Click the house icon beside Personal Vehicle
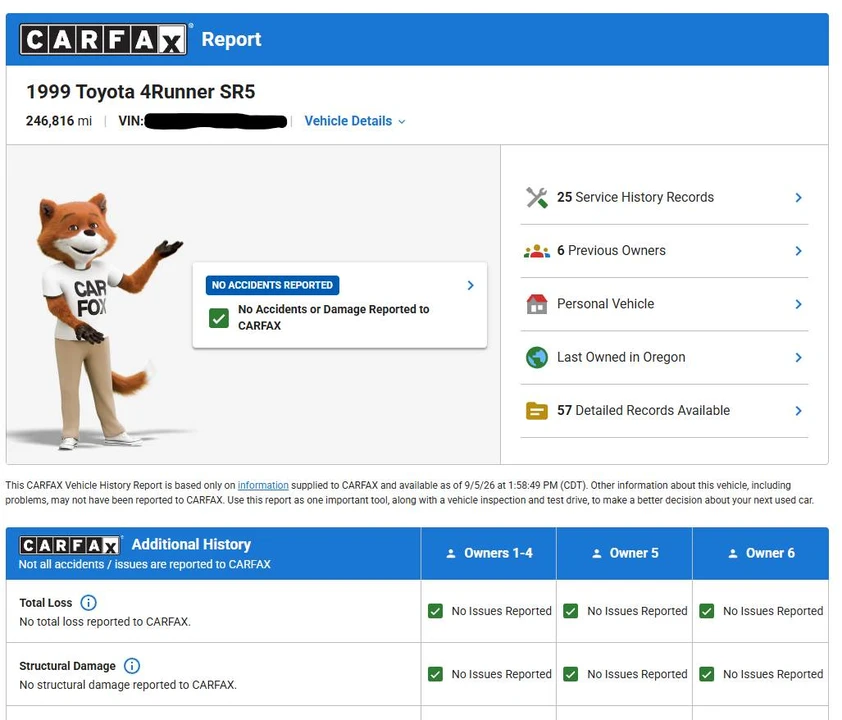 (536, 304)
